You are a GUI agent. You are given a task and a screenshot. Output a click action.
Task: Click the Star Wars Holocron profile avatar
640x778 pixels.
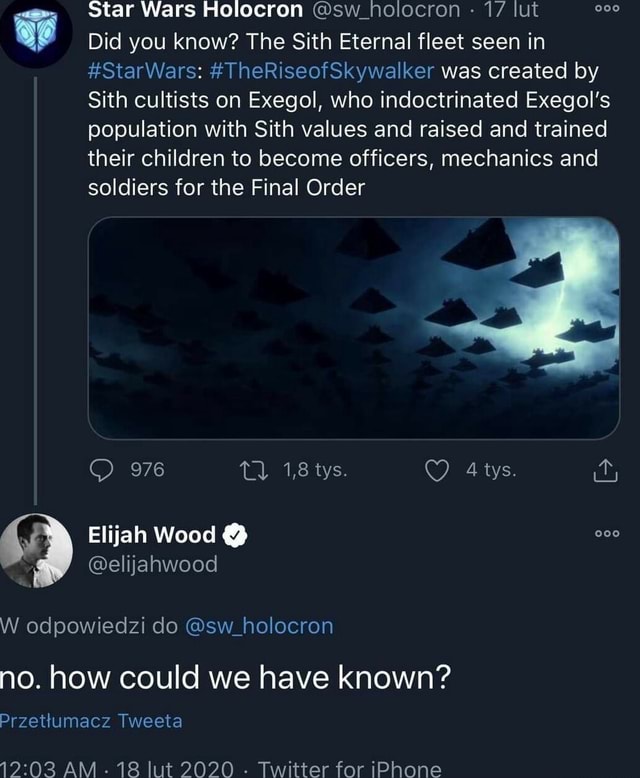coord(37,30)
